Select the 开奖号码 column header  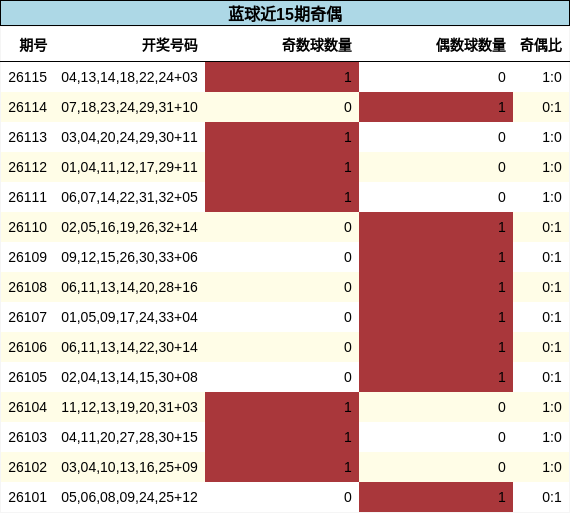point(170,45)
